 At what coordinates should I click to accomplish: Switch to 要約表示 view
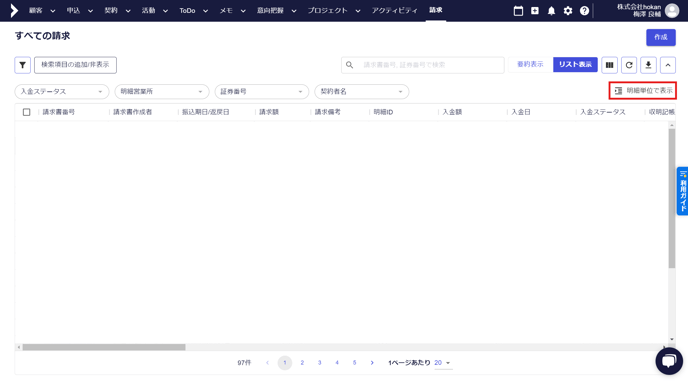(530, 65)
